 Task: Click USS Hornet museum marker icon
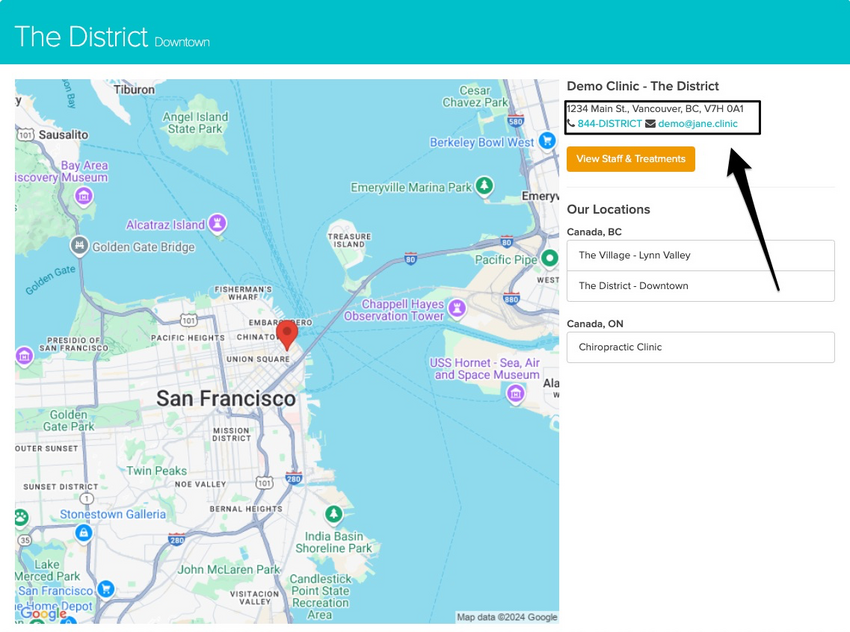(x=516, y=392)
